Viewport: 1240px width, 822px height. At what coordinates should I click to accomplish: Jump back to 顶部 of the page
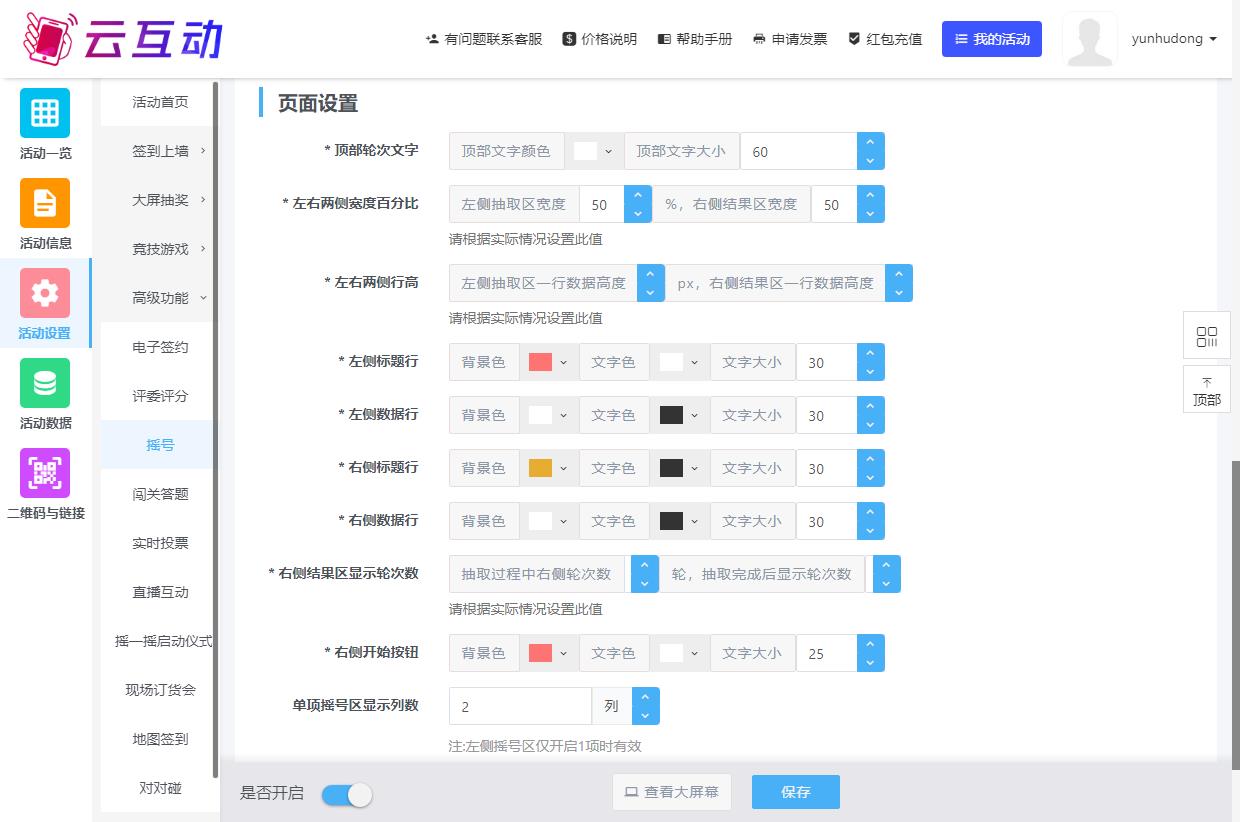coord(1207,390)
